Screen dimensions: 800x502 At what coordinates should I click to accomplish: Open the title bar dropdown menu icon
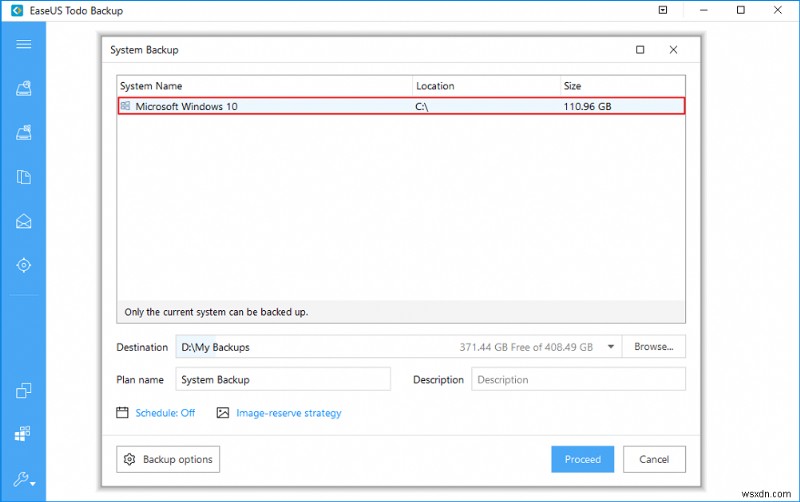[x=663, y=10]
